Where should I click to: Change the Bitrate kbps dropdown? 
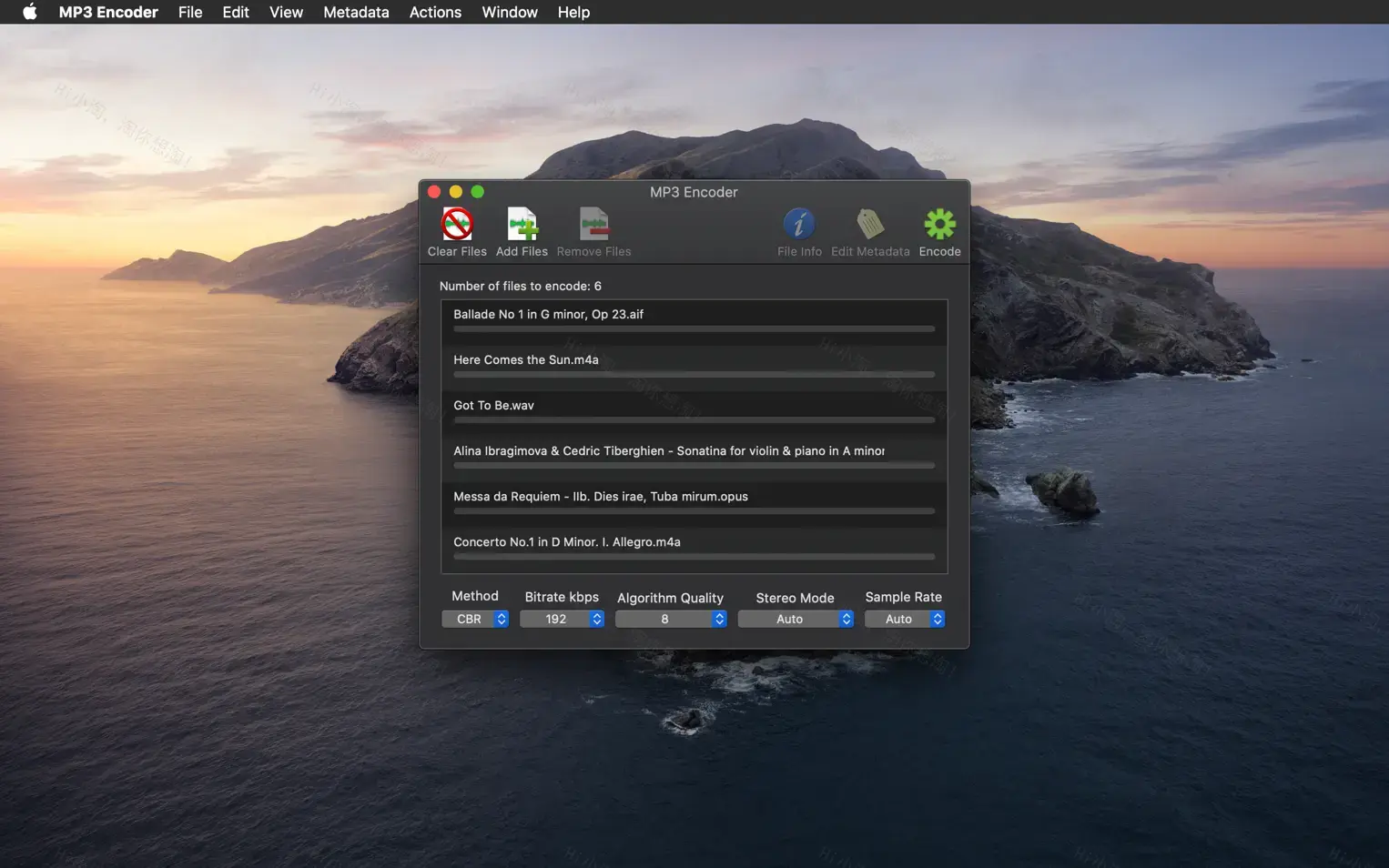[562, 619]
